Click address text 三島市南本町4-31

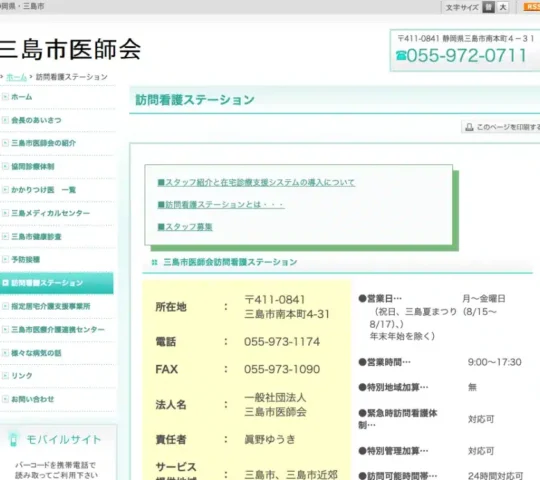pos(287,314)
